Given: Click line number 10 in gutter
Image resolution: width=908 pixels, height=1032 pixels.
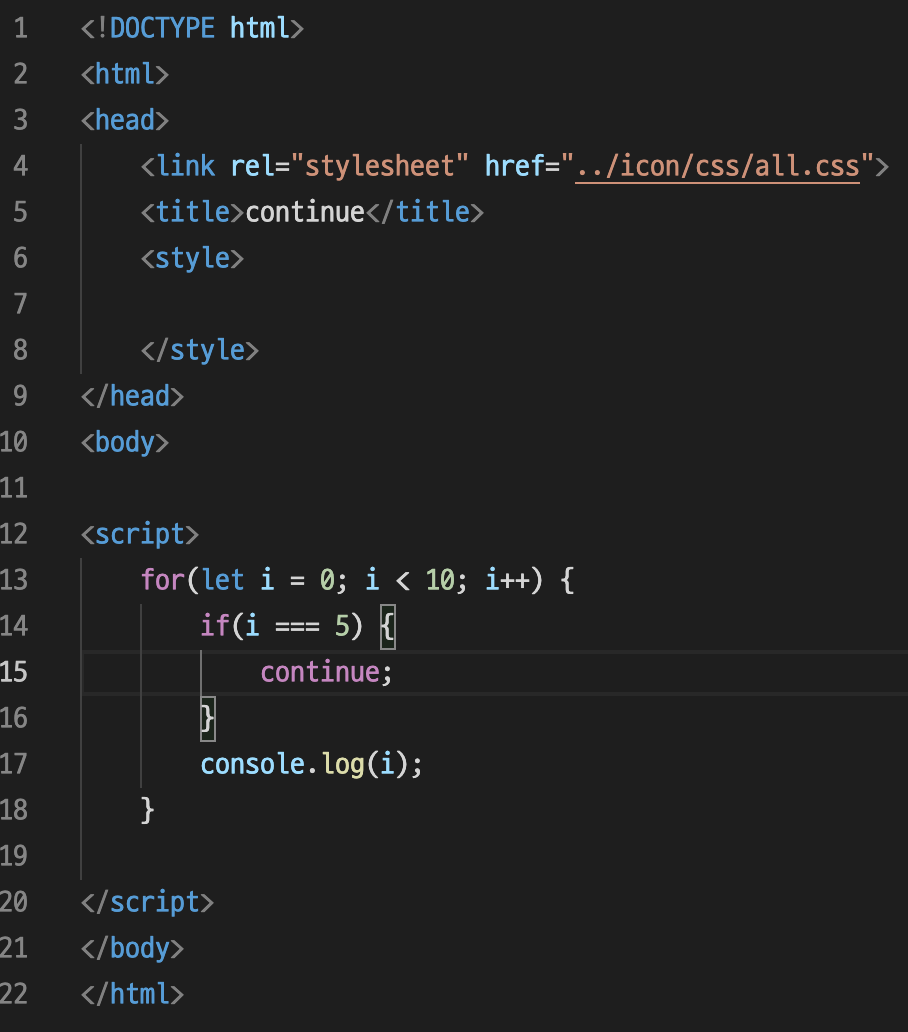Looking at the screenshot, I should click(x=14, y=442).
